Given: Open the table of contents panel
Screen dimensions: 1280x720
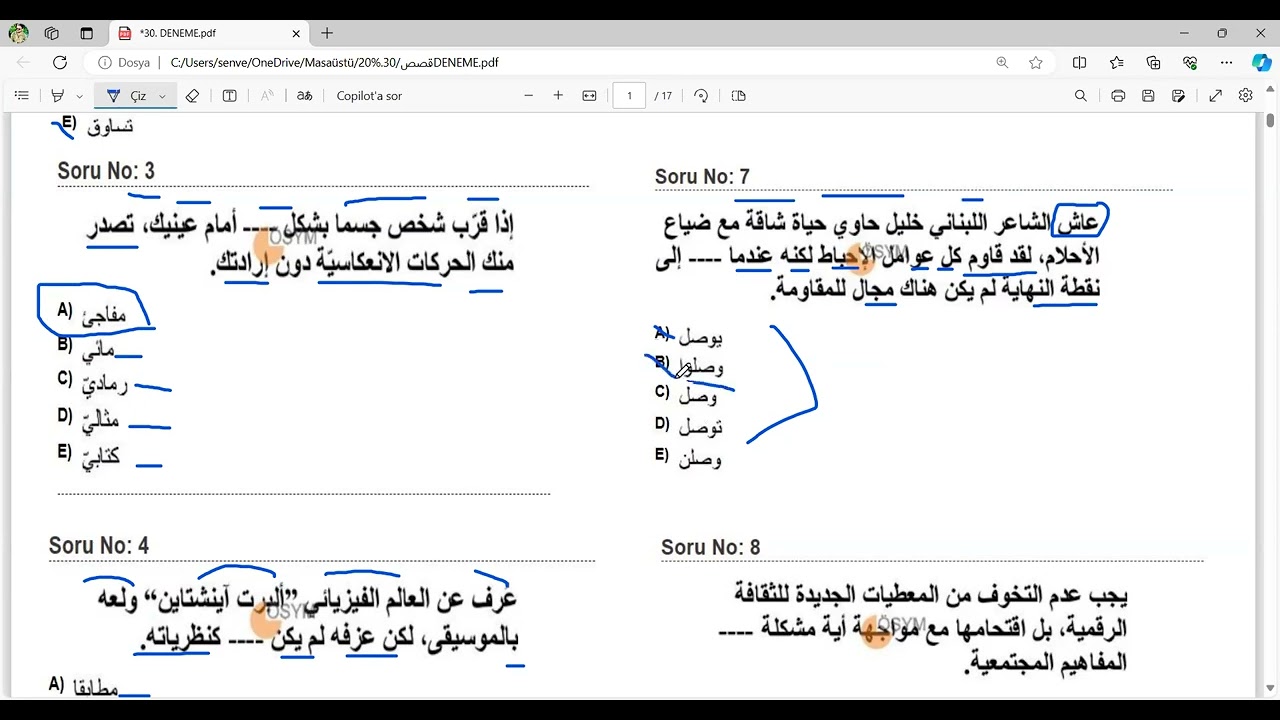Looking at the screenshot, I should pos(22,96).
